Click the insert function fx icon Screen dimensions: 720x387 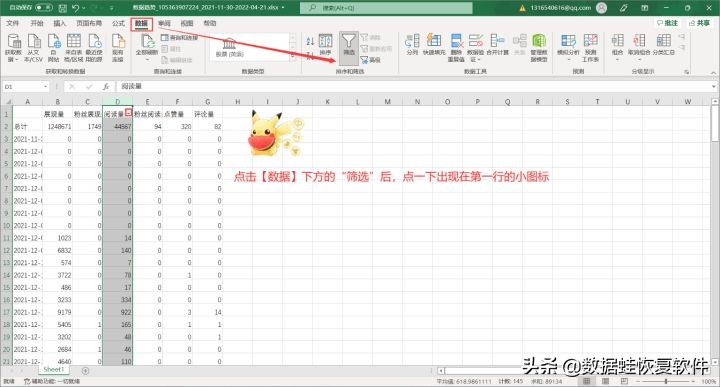(106, 86)
